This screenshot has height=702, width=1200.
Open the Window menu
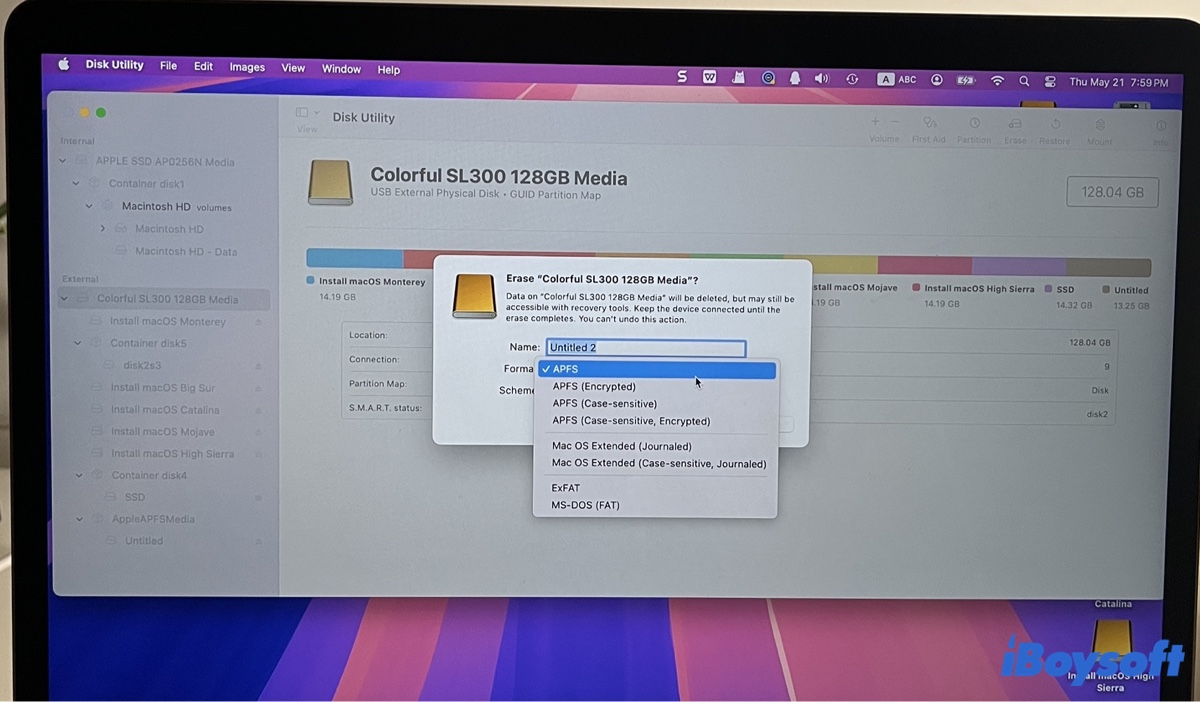[341, 69]
